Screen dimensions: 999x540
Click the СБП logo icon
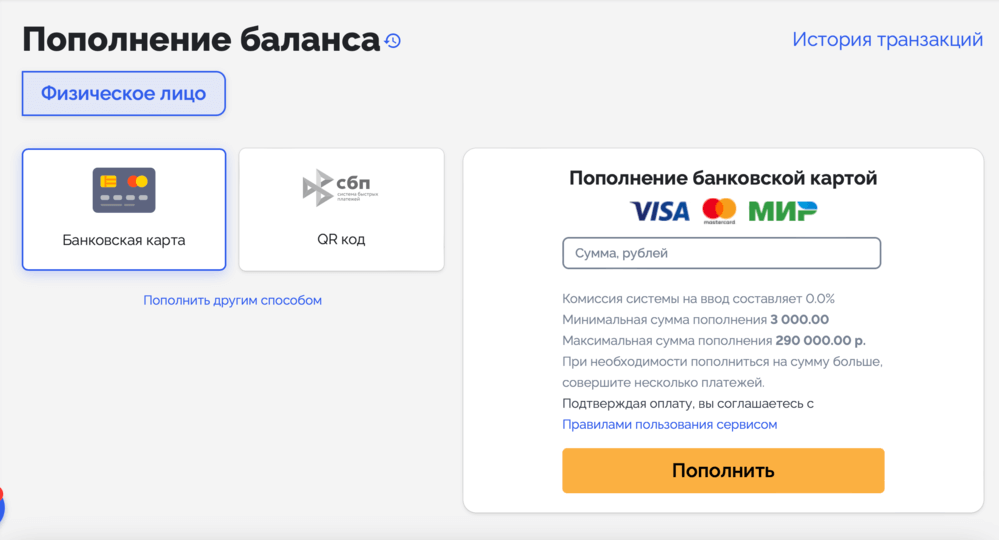pyautogui.click(x=340, y=188)
